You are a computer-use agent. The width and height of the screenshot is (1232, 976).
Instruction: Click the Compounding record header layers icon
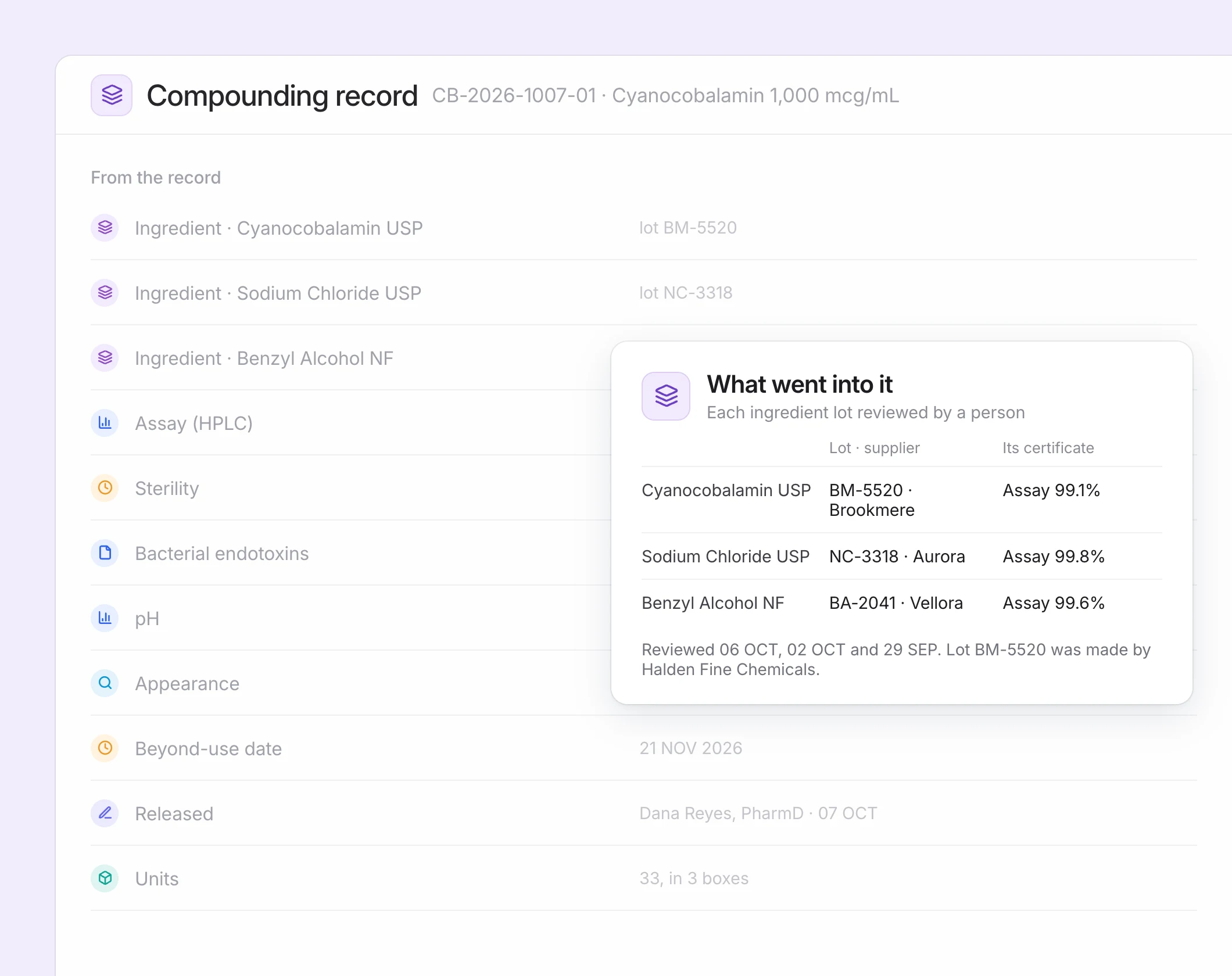(x=112, y=95)
